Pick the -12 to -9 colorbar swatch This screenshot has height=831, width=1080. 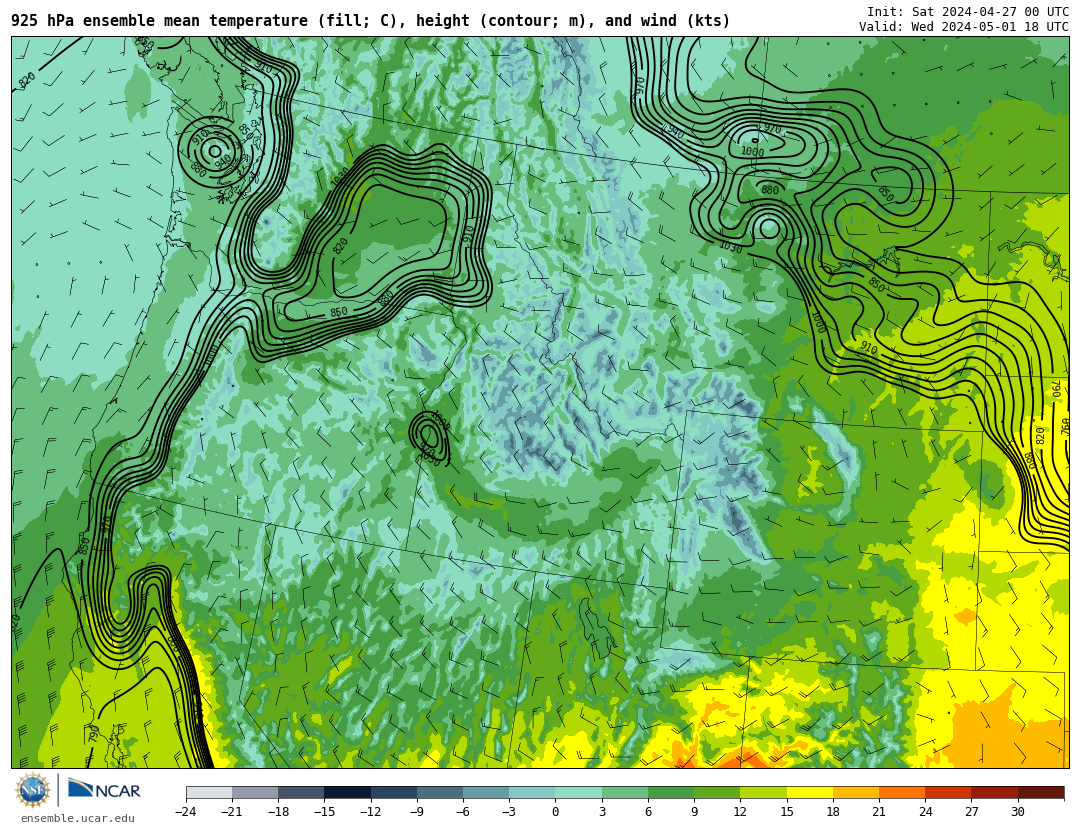click(x=393, y=792)
